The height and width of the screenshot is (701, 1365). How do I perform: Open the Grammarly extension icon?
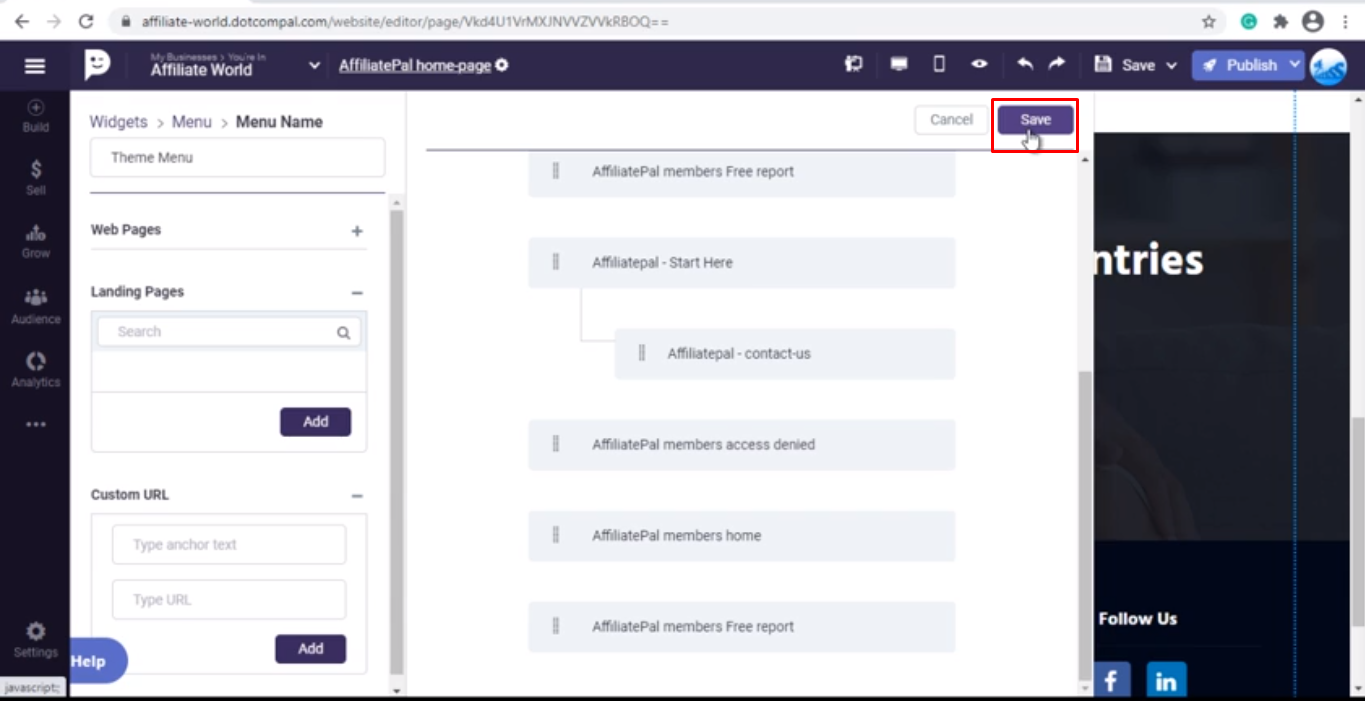point(1249,21)
